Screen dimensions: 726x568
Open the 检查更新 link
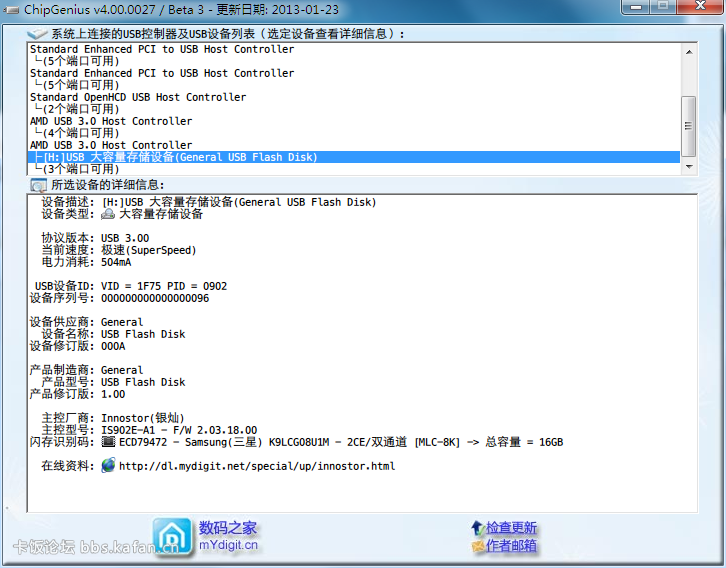pyautogui.click(x=511, y=528)
